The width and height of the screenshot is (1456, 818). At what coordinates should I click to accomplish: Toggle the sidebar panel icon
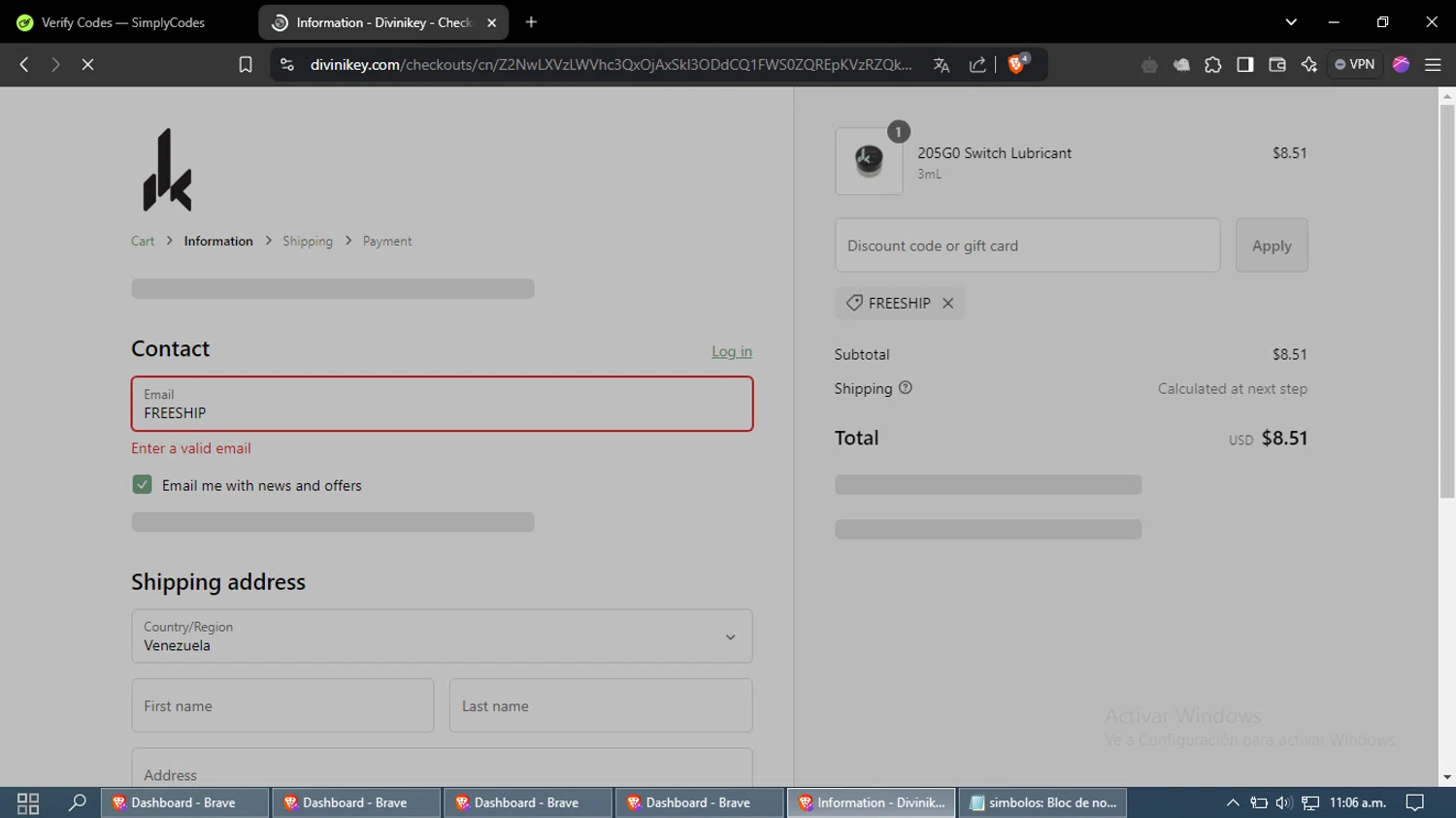(1245, 65)
